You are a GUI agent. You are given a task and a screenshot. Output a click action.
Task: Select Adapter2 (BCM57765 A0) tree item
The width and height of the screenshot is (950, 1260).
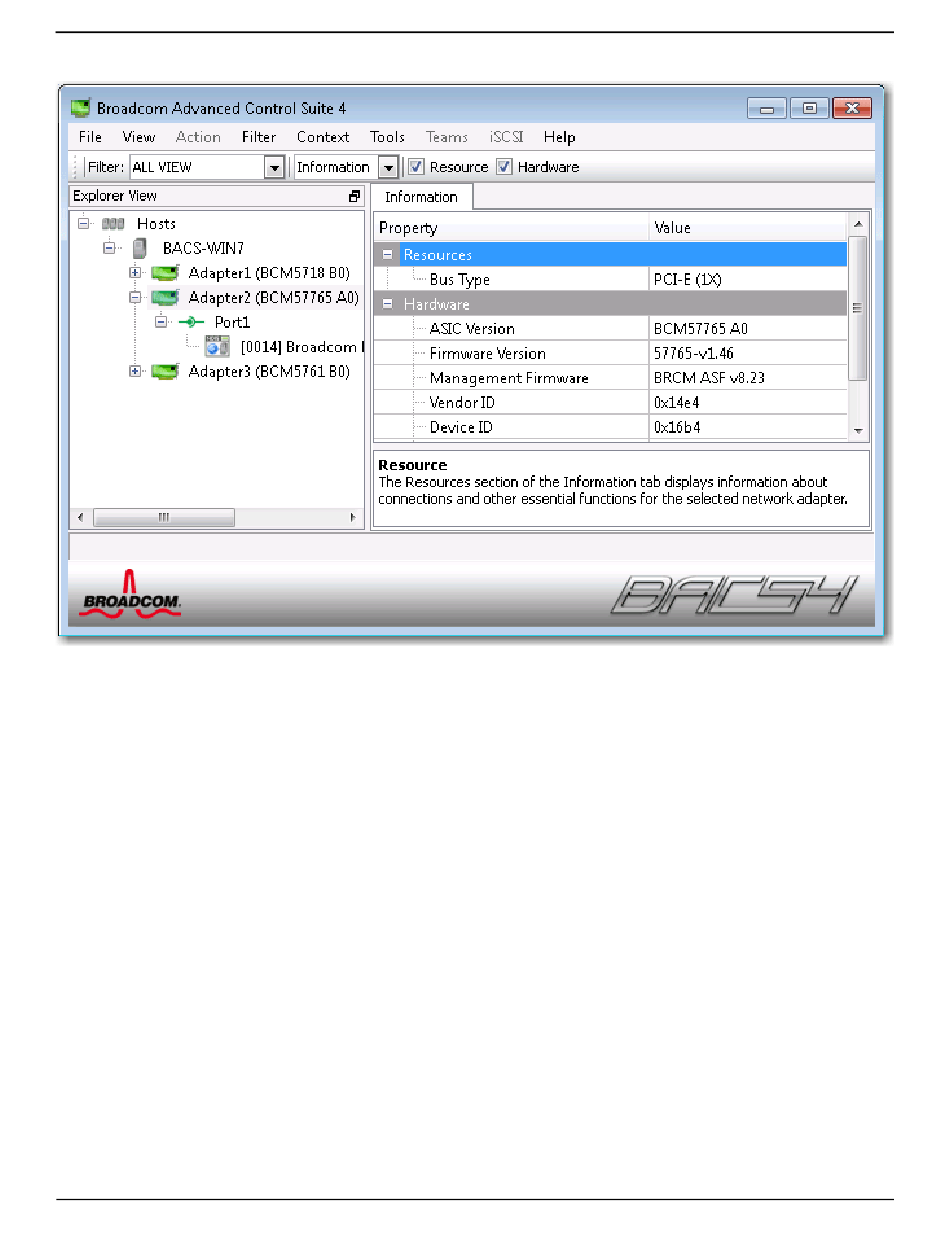274,298
